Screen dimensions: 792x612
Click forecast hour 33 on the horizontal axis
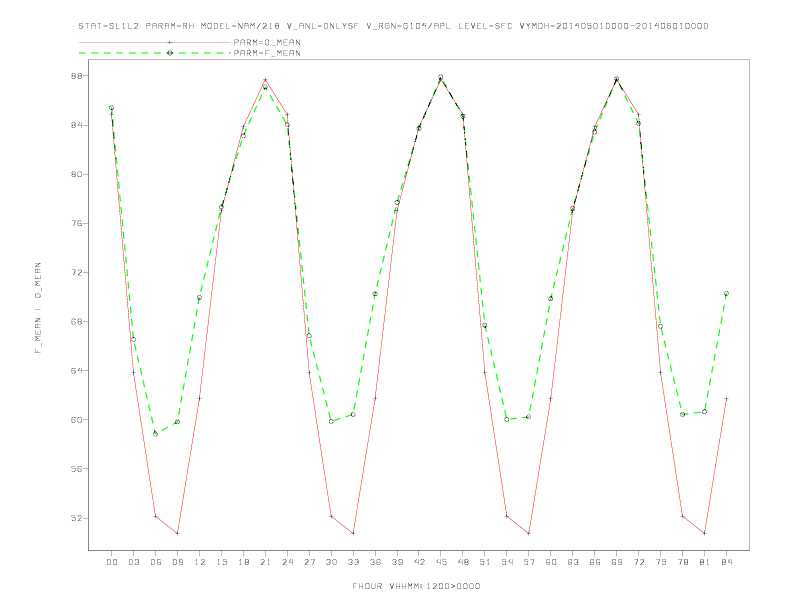[x=354, y=562]
